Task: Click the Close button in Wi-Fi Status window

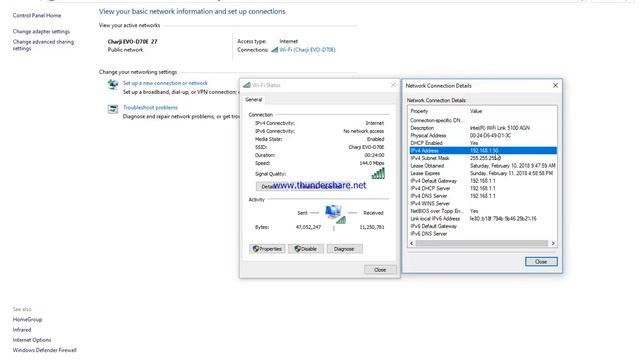Action: (x=380, y=269)
